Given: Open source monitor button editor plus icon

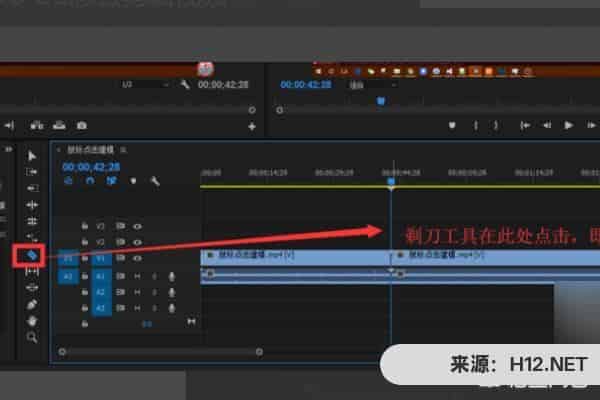Looking at the screenshot, I should click(x=252, y=126).
